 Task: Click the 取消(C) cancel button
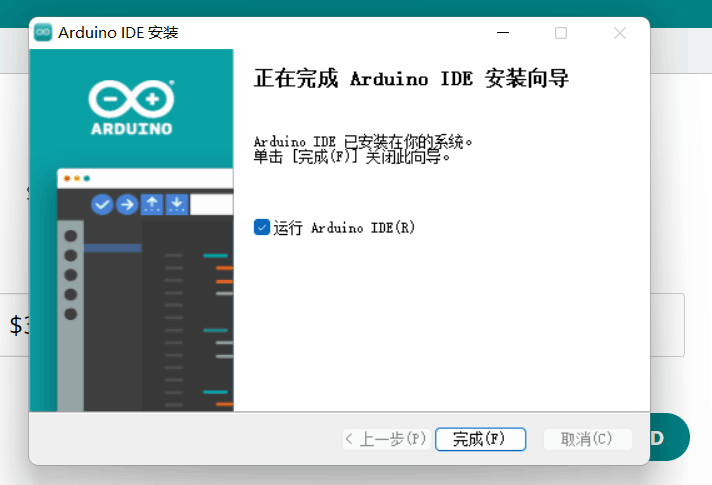[587, 439]
